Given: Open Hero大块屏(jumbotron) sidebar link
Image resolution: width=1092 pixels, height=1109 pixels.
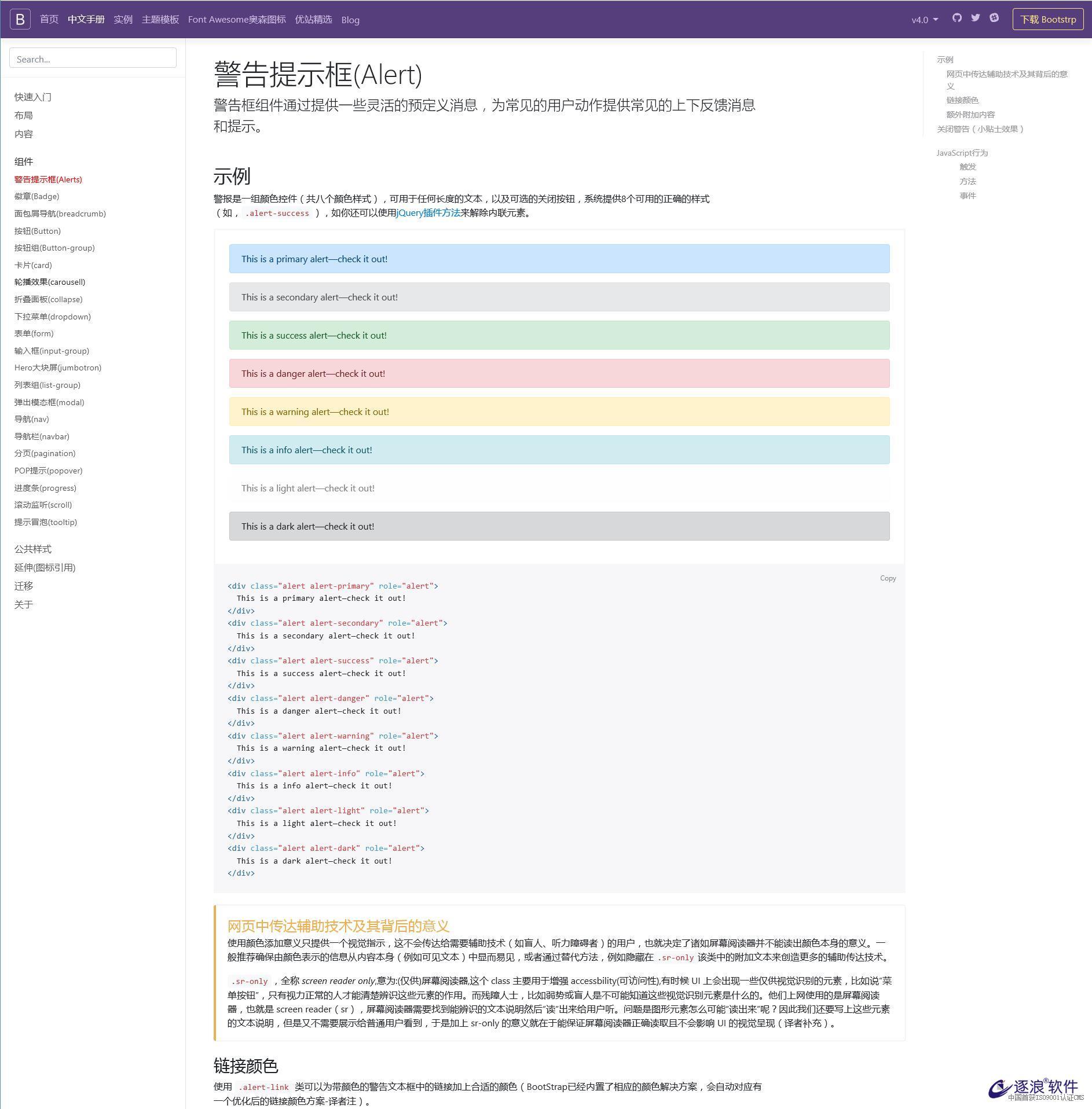Looking at the screenshot, I should click(x=58, y=368).
